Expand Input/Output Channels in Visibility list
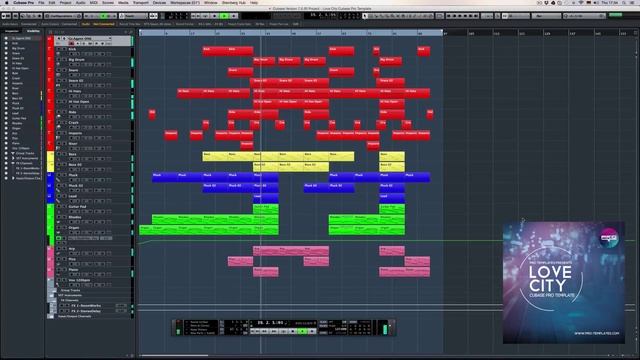640x360 pixels. click(13, 178)
